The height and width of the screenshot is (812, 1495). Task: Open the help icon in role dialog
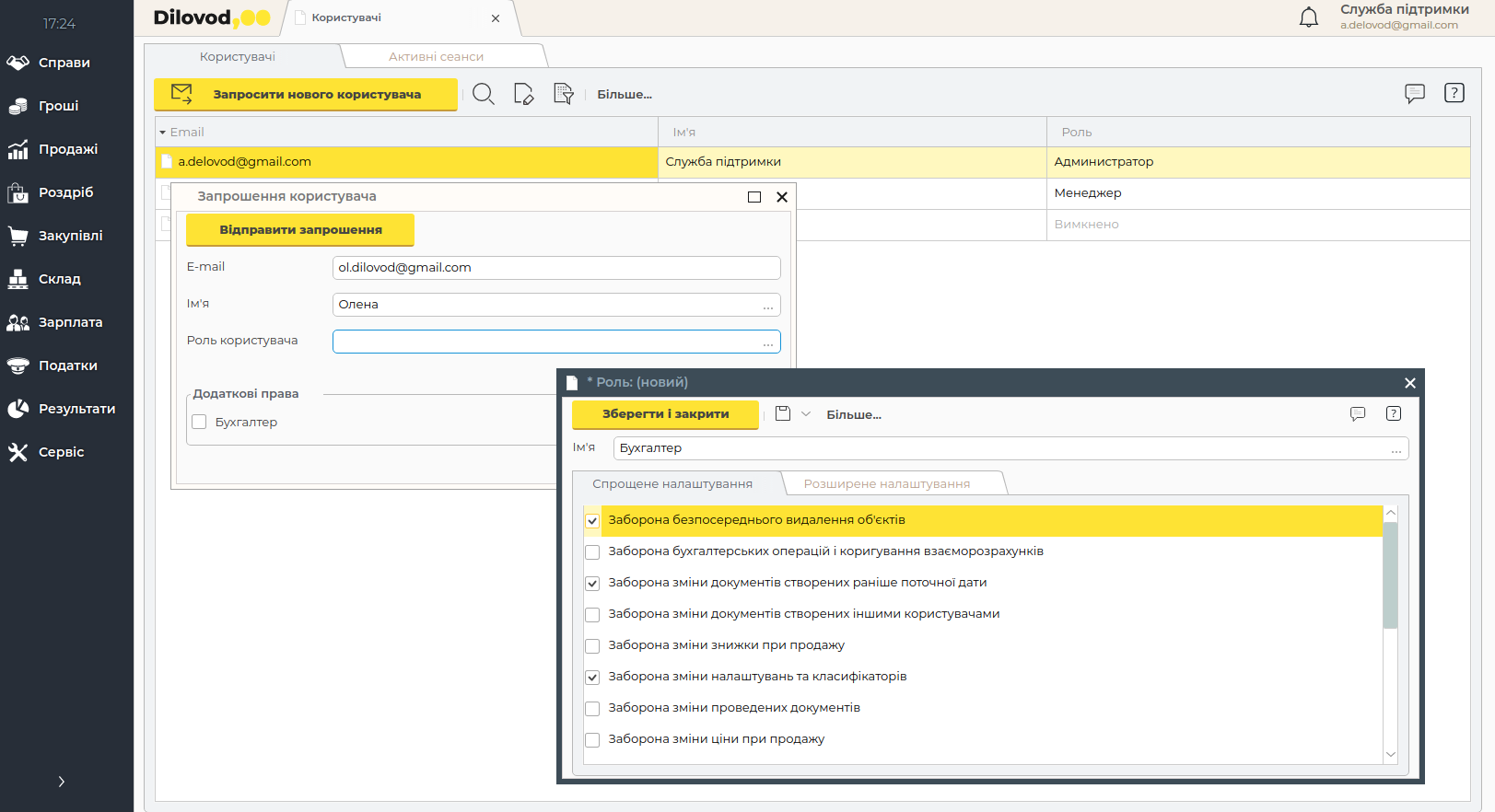click(x=1393, y=414)
